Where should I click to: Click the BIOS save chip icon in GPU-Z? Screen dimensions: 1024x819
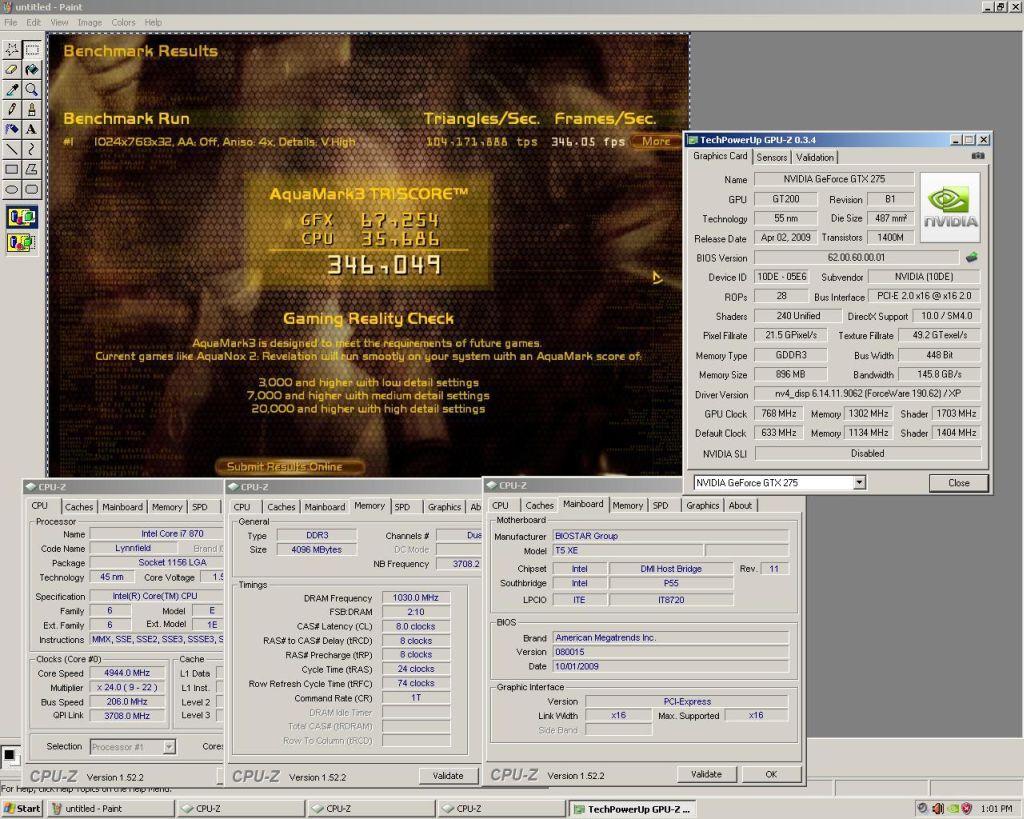(x=972, y=257)
